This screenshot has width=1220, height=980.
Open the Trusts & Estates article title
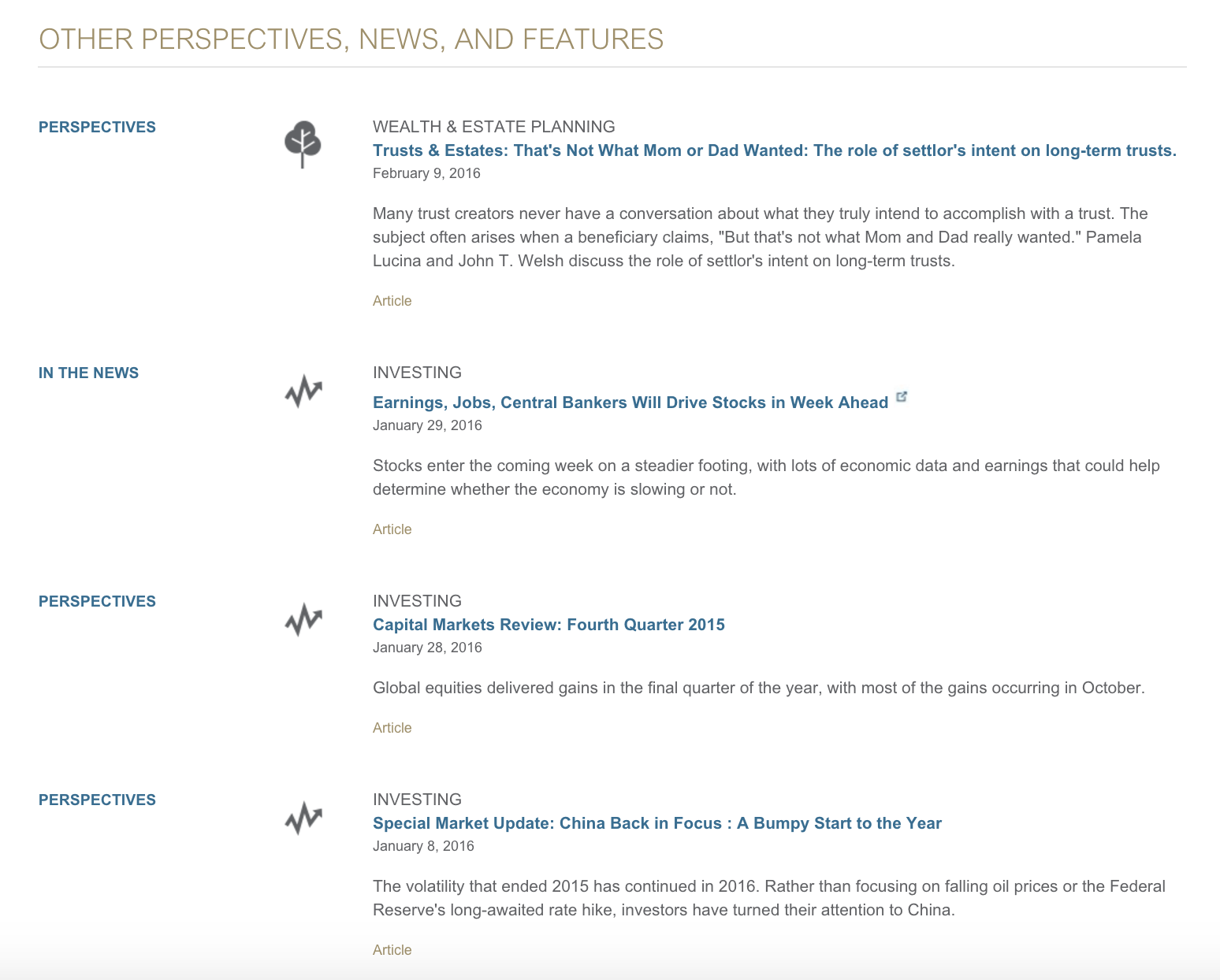774,150
